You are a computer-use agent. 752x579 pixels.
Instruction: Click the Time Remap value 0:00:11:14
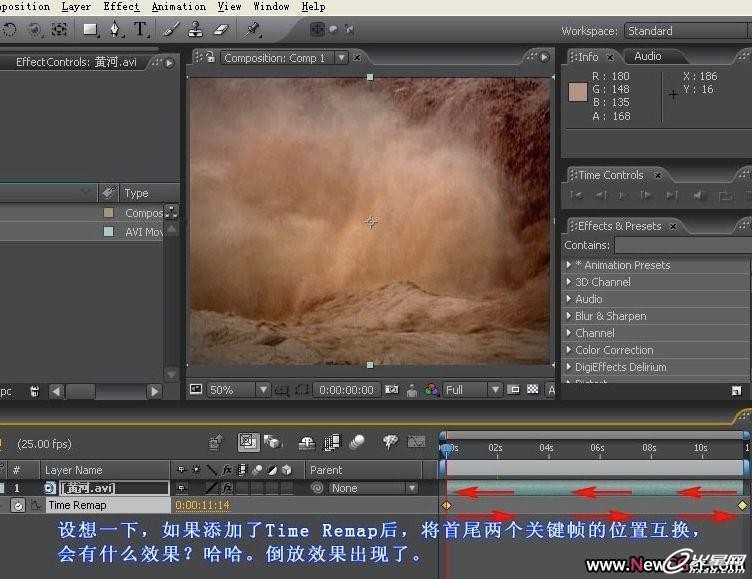point(202,506)
